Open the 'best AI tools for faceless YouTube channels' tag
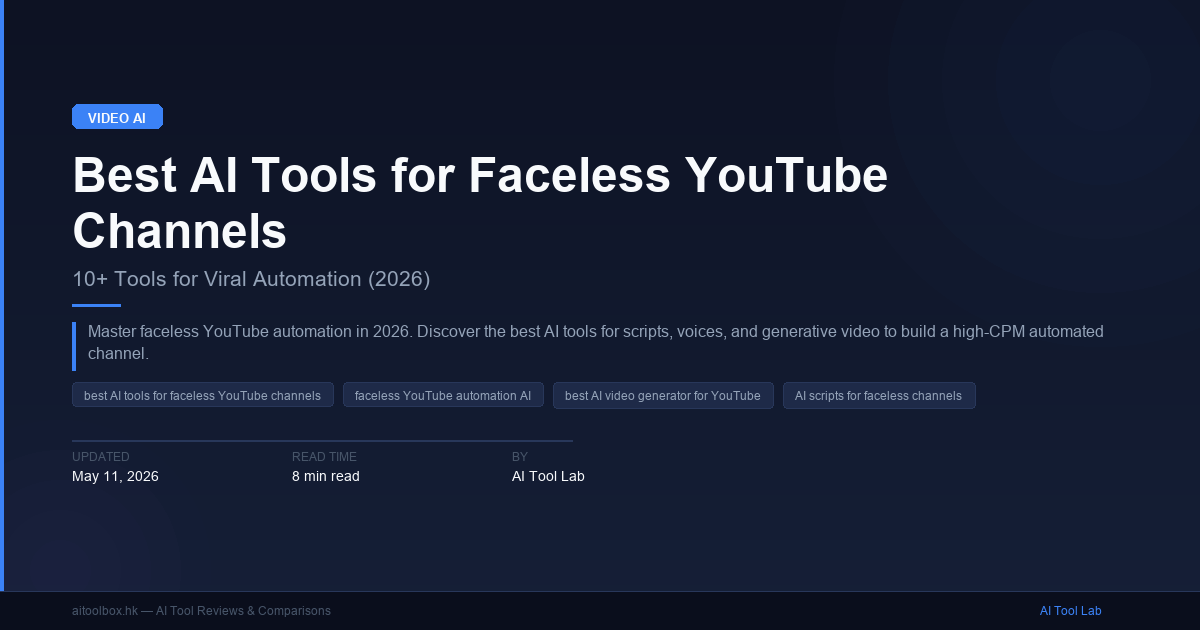Viewport: 1200px width, 630px height. 202,395
